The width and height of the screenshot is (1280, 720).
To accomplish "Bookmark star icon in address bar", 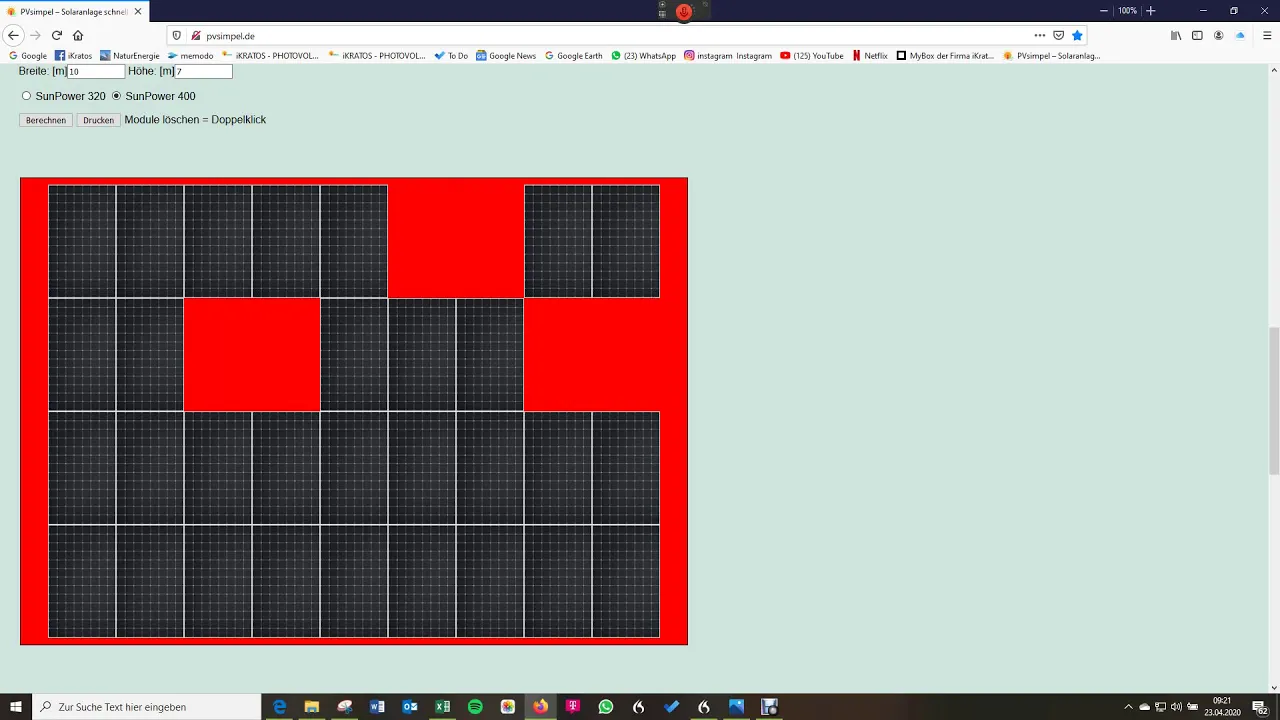I will [x=1077, y=35].
